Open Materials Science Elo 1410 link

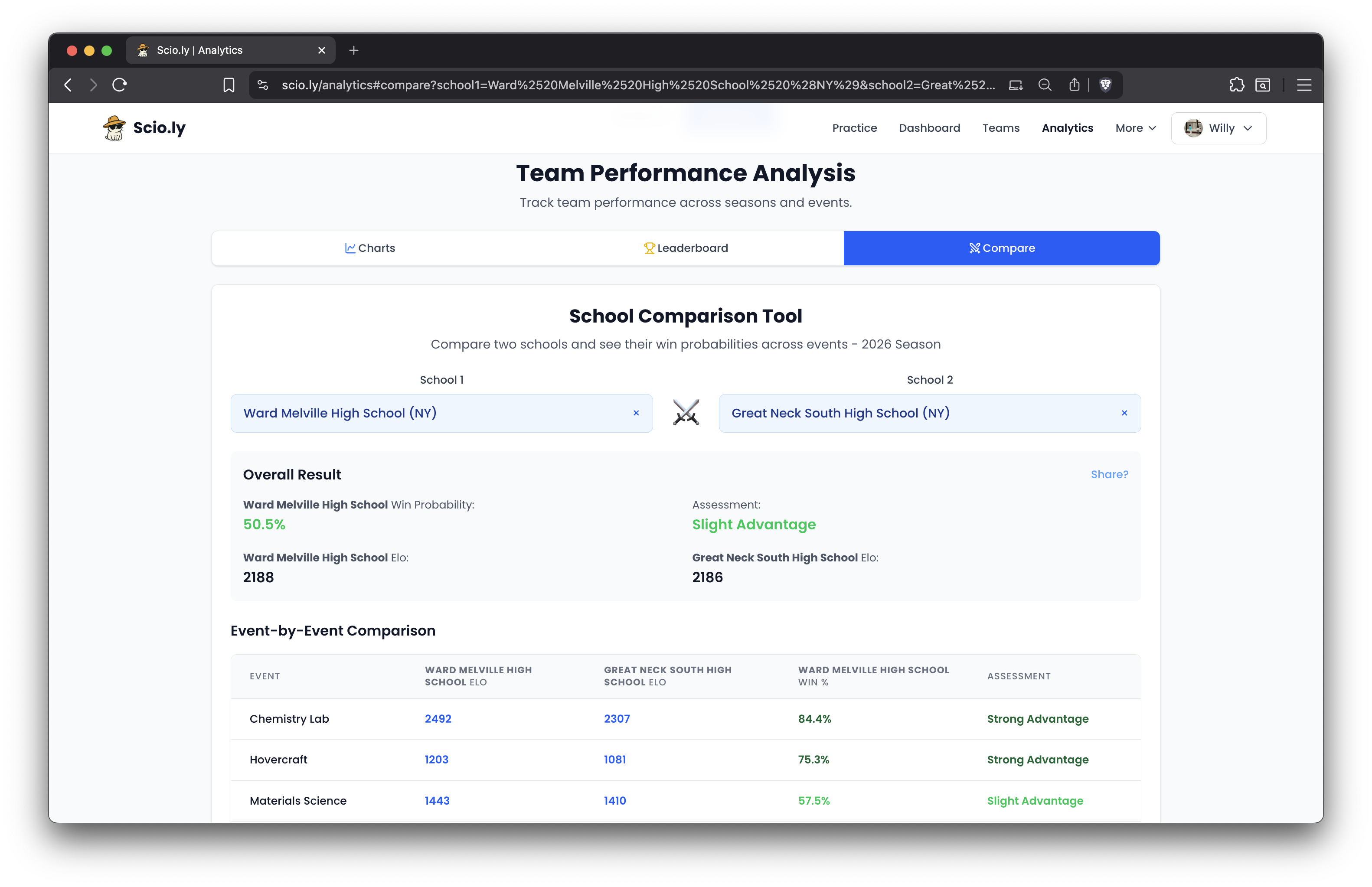(x=614, y=801)
